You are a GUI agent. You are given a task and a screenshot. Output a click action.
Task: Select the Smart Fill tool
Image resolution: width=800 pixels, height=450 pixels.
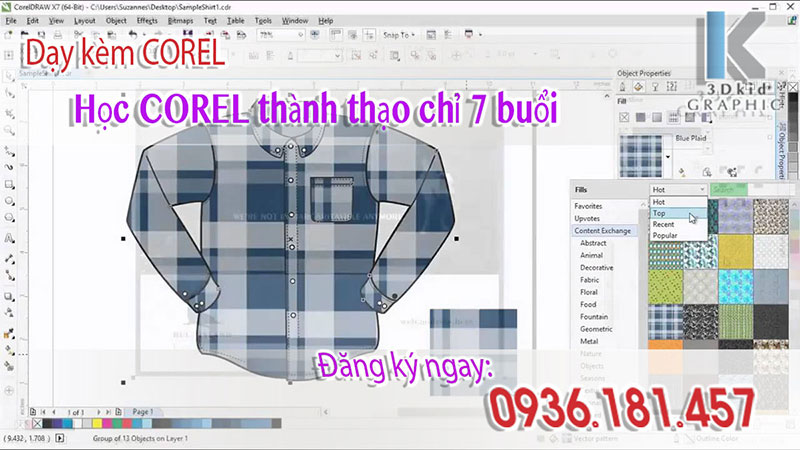[9, 366]
